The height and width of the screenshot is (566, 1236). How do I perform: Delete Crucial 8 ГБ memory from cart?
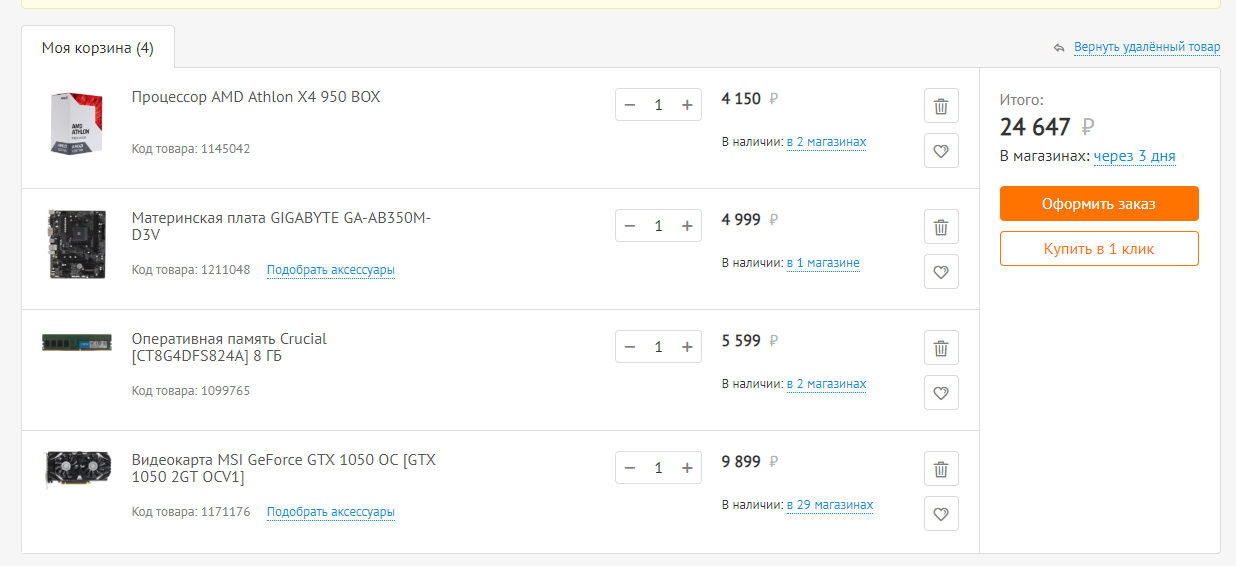[941, 348]
